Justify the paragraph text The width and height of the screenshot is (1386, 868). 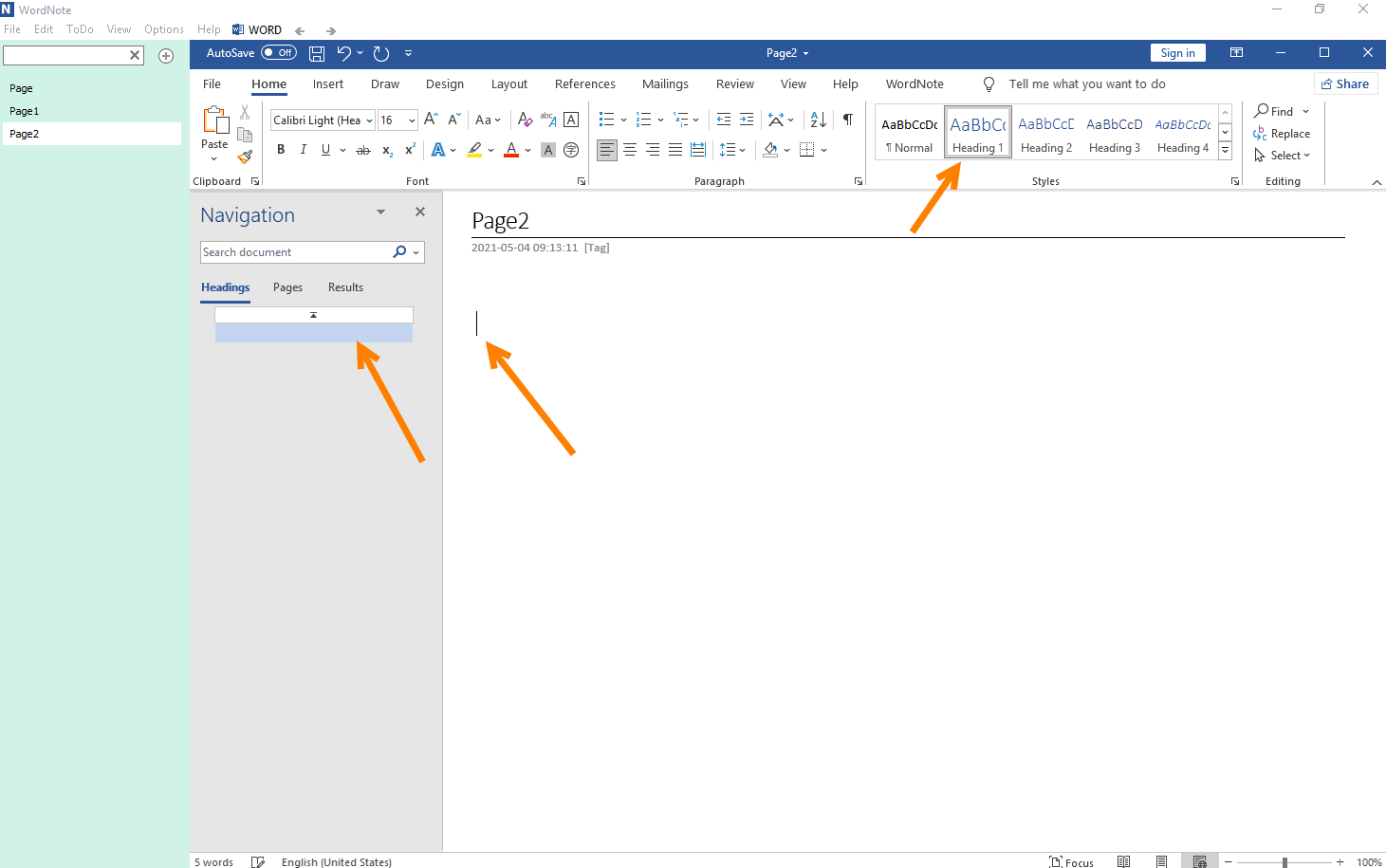pyautogui.click(x=675, y=150)
